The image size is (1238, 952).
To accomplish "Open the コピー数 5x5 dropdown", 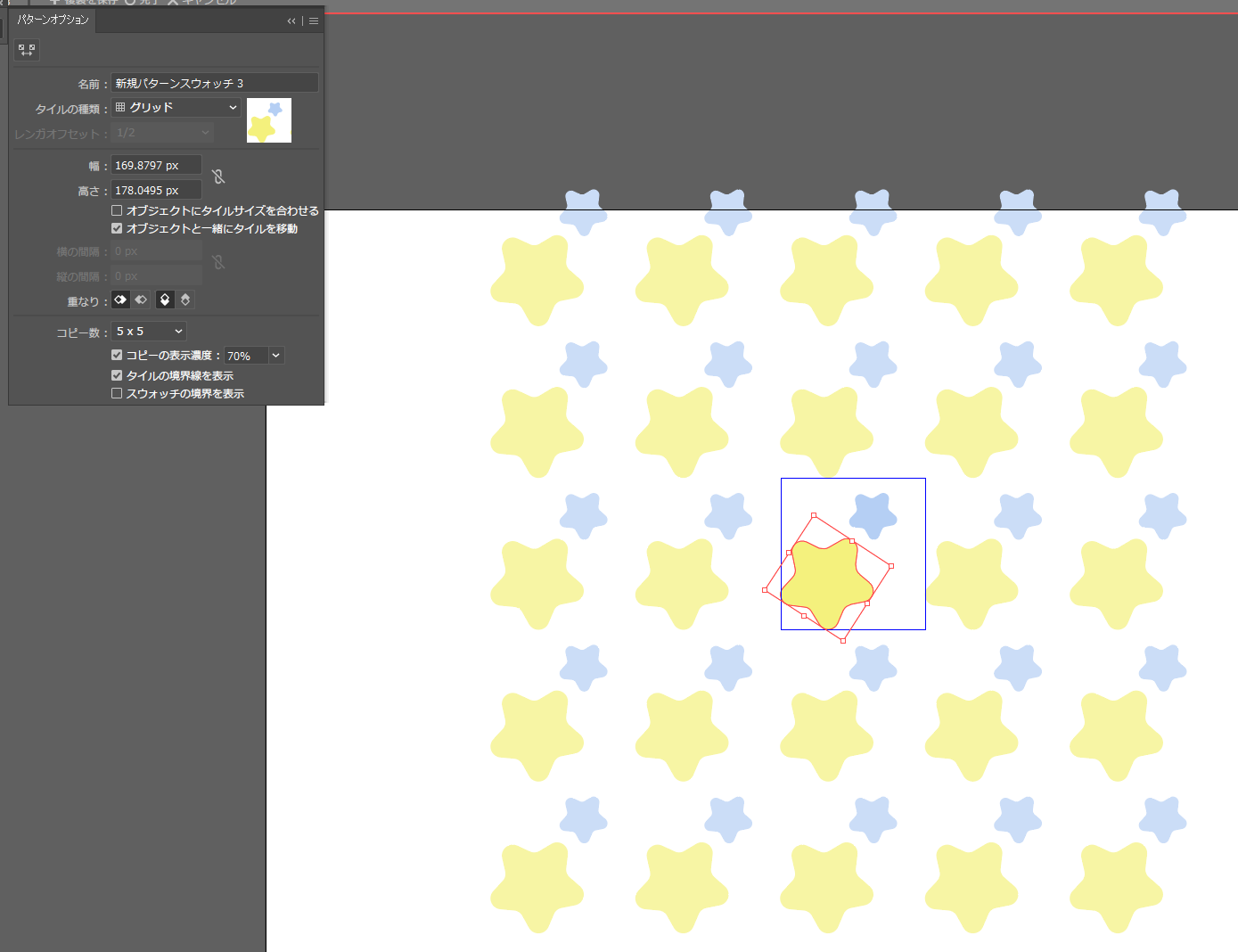I will (148, 331).
